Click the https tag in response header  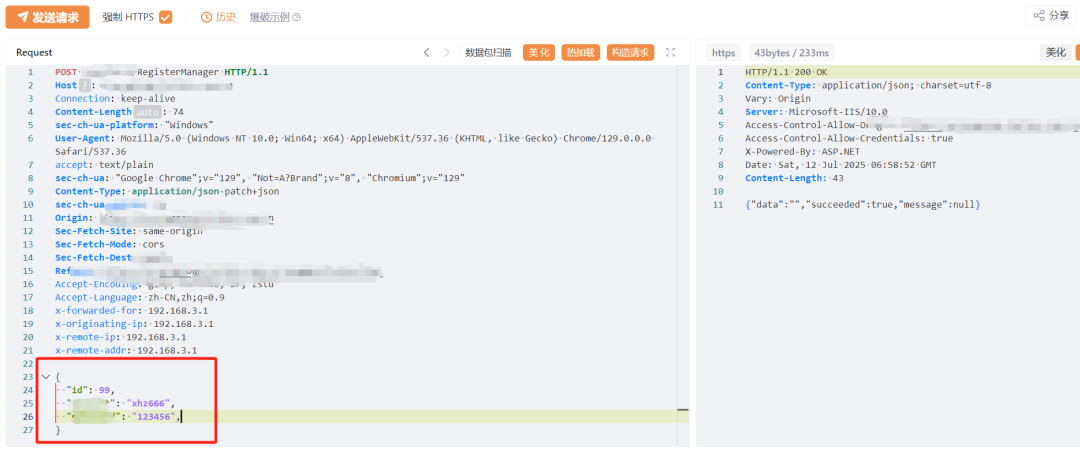click(x=723, y=52)
